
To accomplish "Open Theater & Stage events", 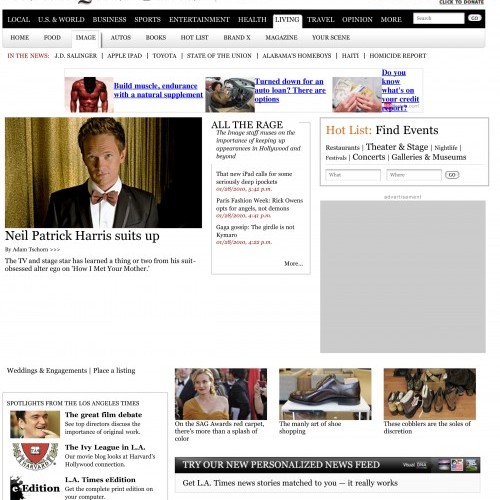I will click(397, 147).
